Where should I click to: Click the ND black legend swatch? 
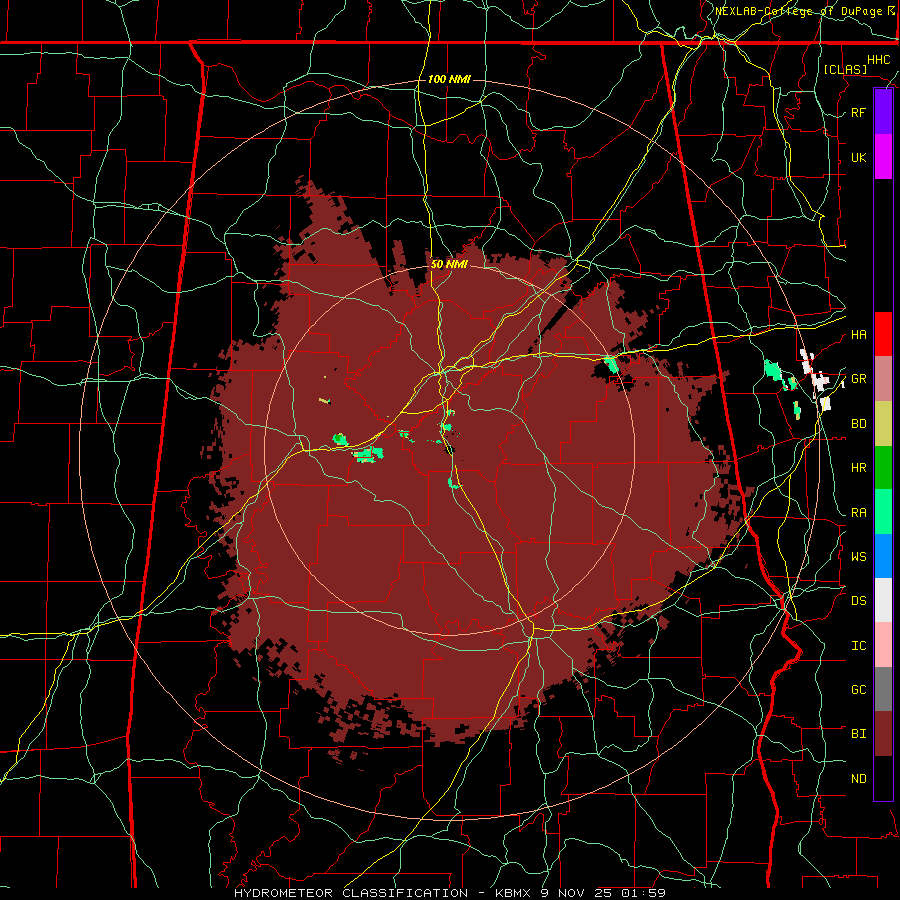(883, 778)
